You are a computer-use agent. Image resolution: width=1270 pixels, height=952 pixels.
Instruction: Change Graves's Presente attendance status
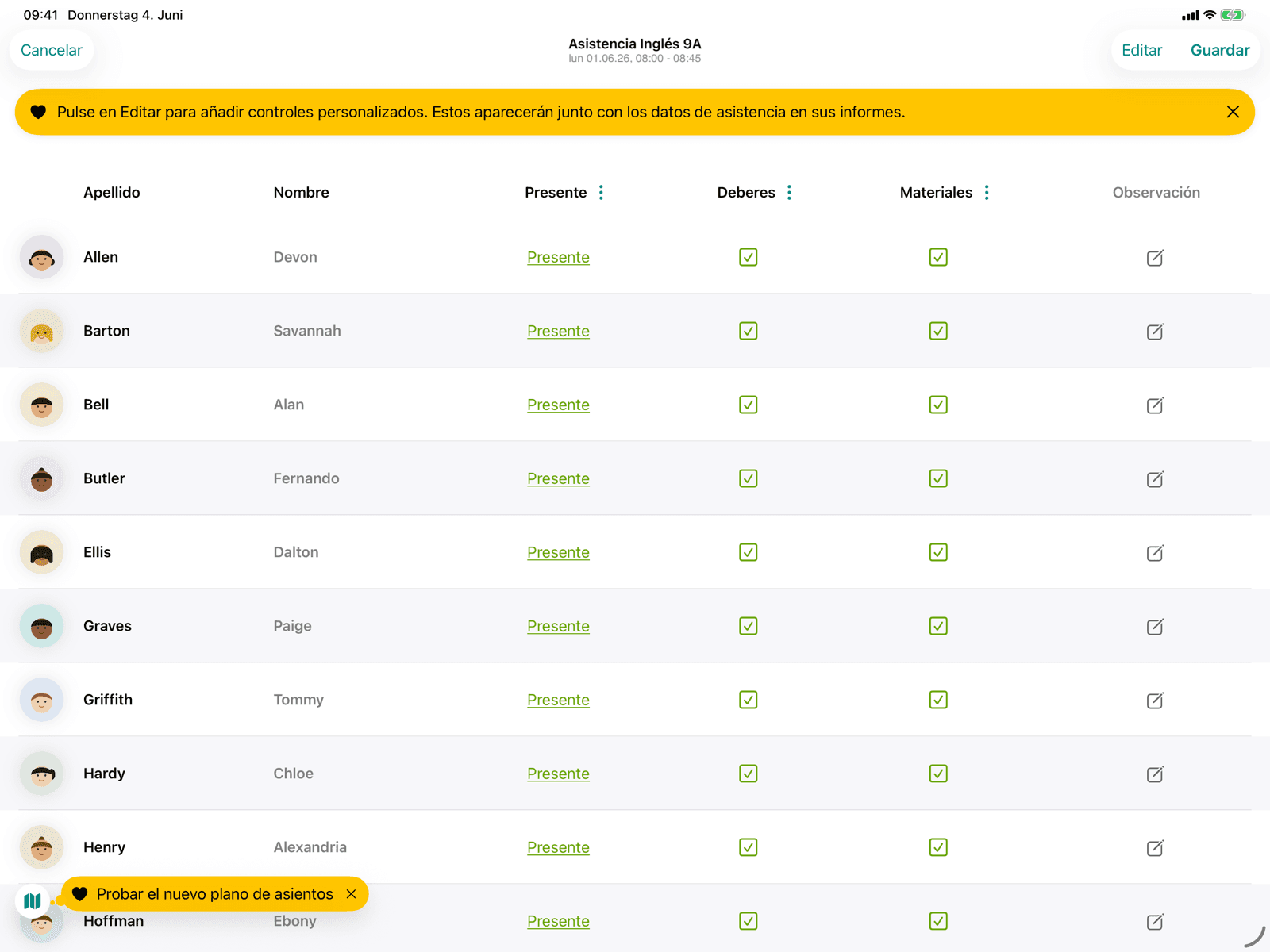click(x=558, y=626)
